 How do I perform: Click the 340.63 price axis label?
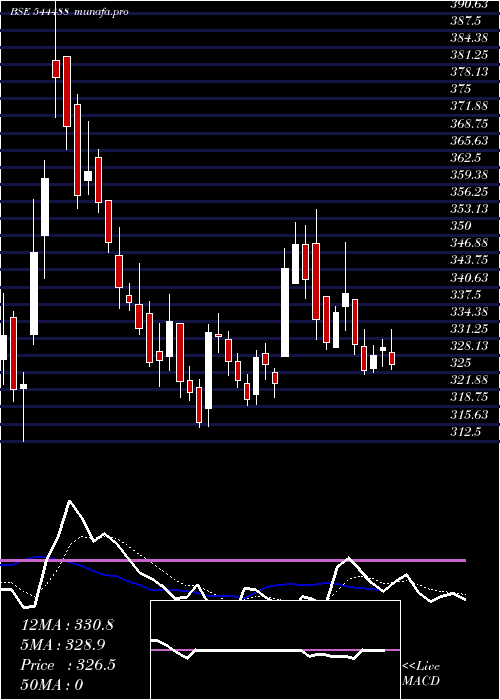click(471, 277)
